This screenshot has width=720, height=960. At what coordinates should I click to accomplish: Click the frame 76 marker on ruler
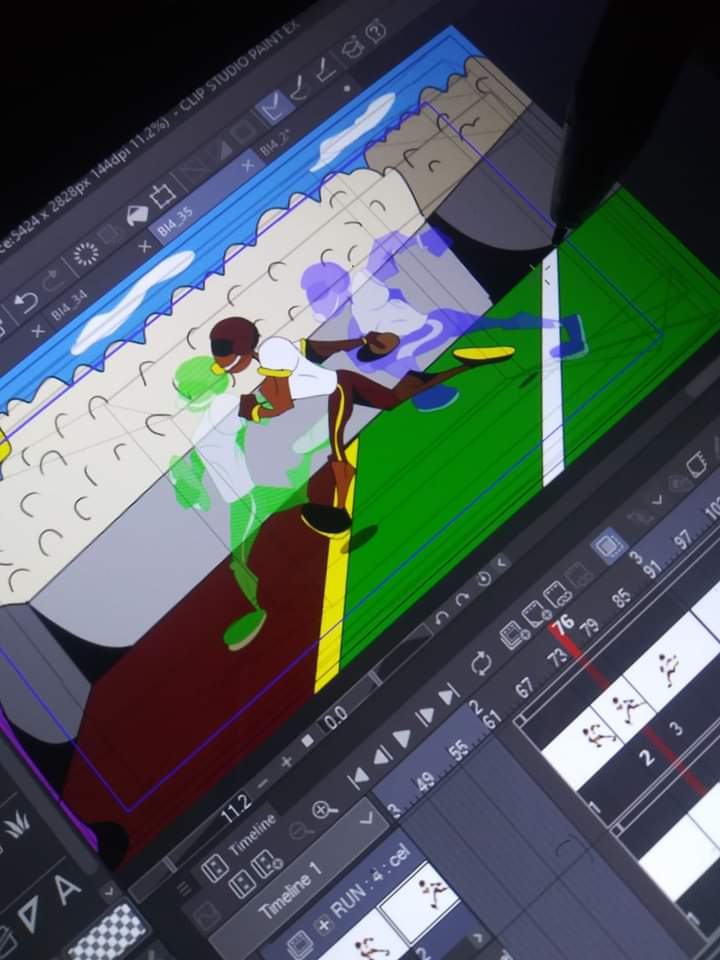(x=563, y=624)
